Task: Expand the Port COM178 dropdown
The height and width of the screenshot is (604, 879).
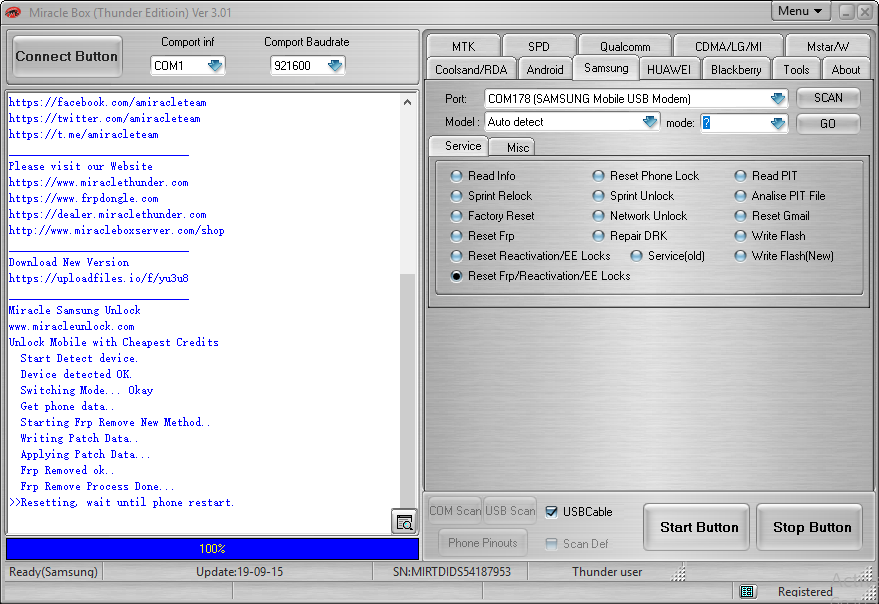Action: pyautogui.click(x=778, y=99)
